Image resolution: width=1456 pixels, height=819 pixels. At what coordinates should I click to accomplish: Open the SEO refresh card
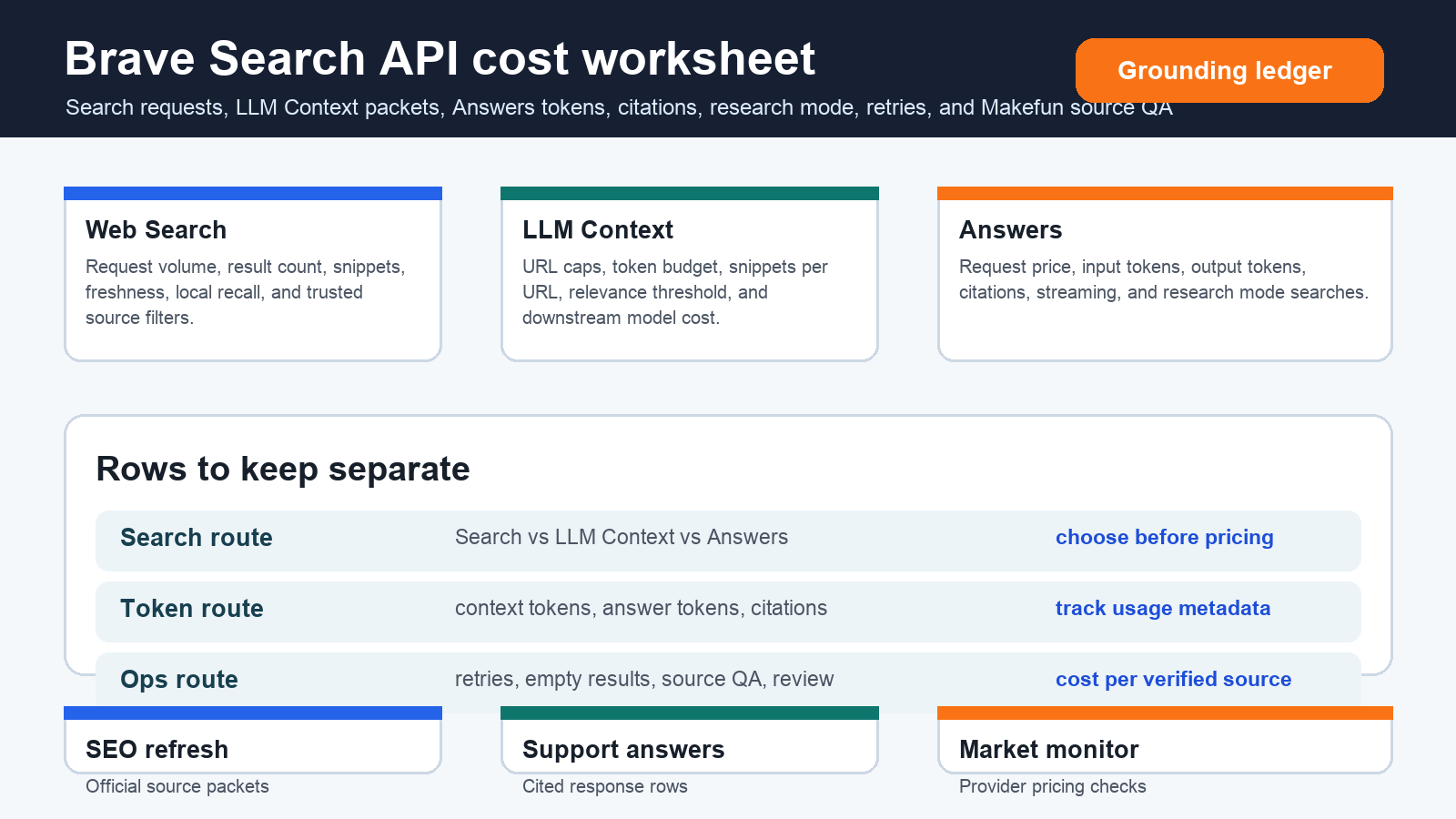253,740
